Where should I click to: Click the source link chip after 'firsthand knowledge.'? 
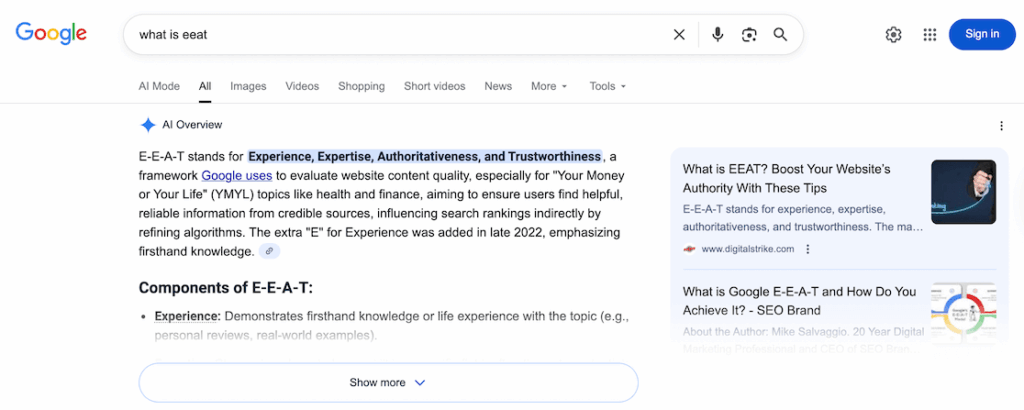click(x=269, y=251)
